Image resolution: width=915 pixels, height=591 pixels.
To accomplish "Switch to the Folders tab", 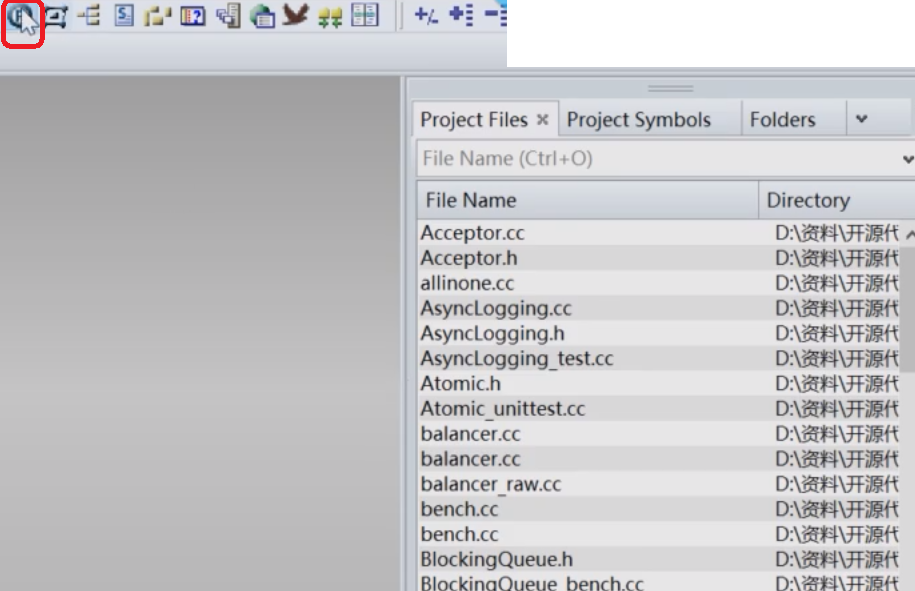I will 782,120.
